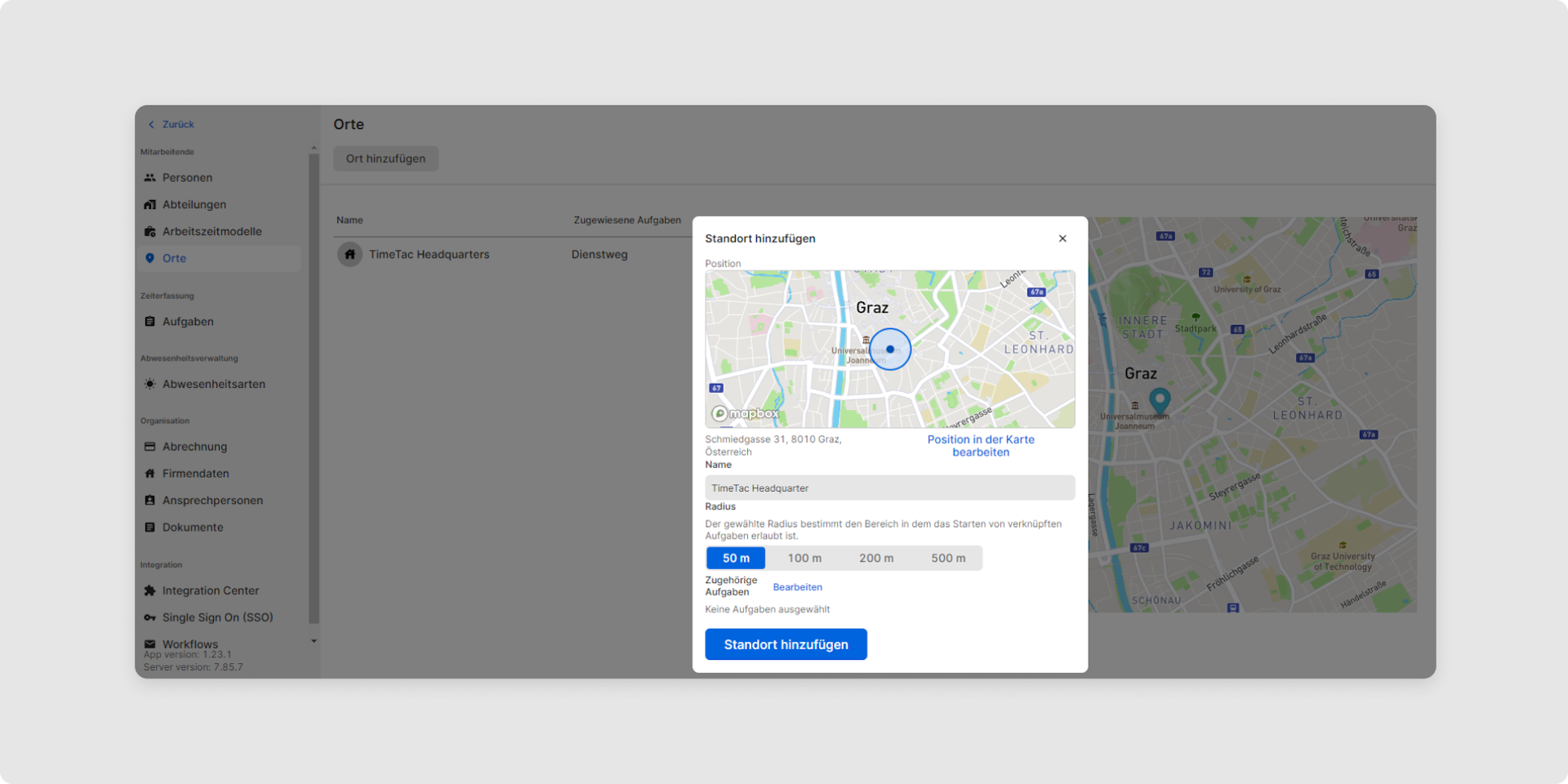
Task: Click the Aufgaben clipboard icon
Action: 149,322
